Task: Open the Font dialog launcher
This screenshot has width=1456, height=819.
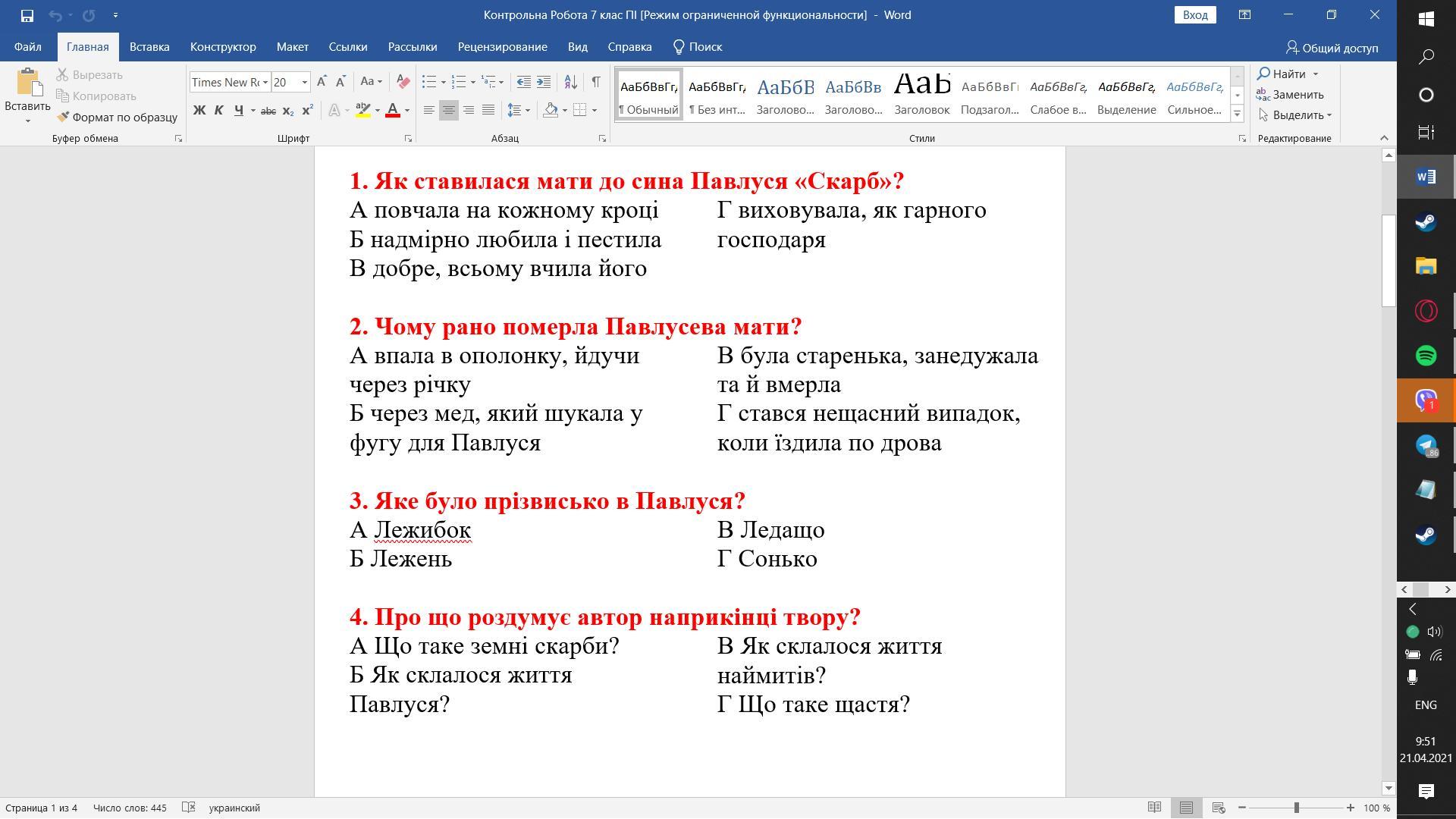Action: click(x=408, y=139)
